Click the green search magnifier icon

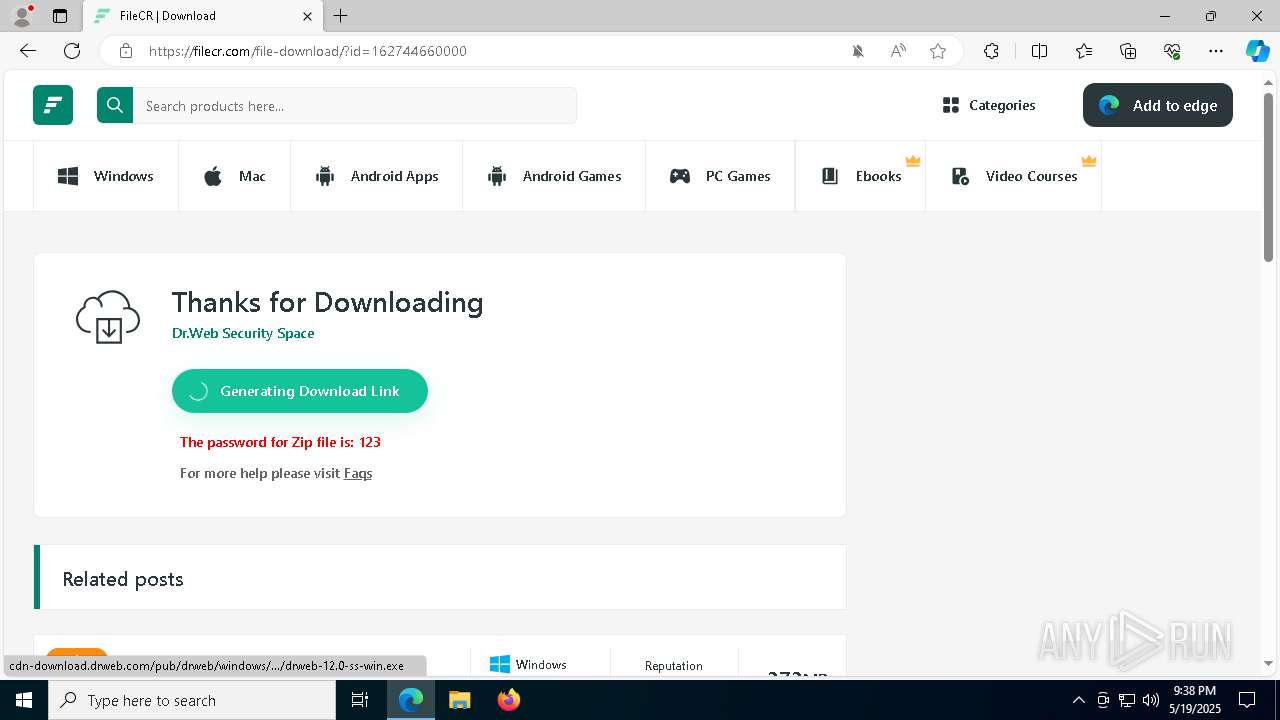115,105
